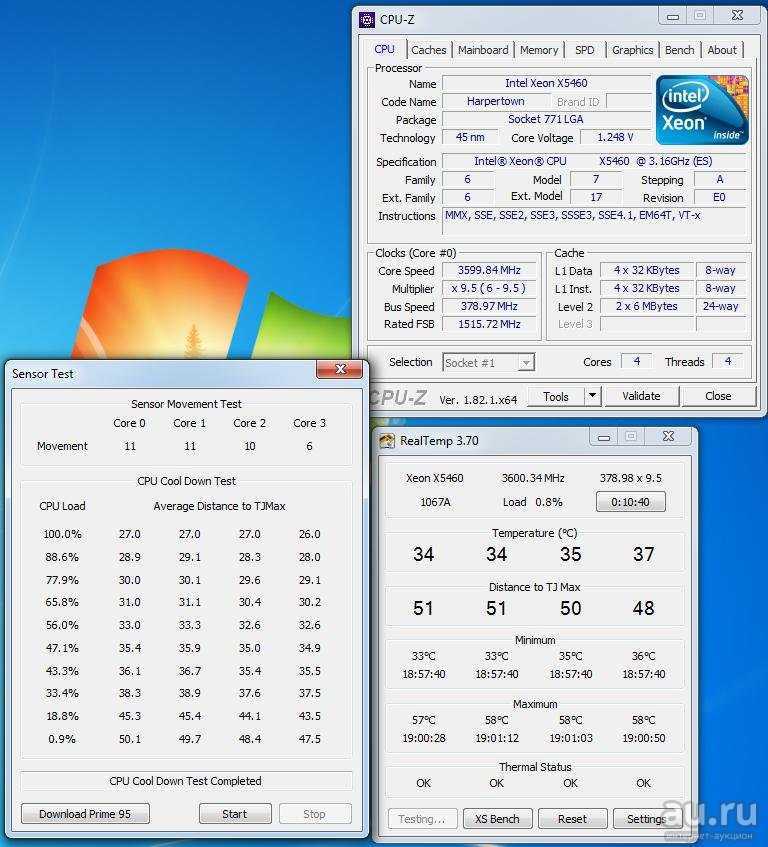768x847 pixels.
Task: Click the Distance to TJ Max value 48
Action: point(643,608)
